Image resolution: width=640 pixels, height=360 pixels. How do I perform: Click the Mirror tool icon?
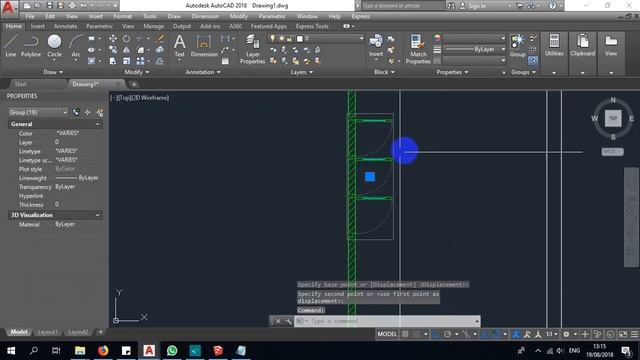(x=127, y=50)
